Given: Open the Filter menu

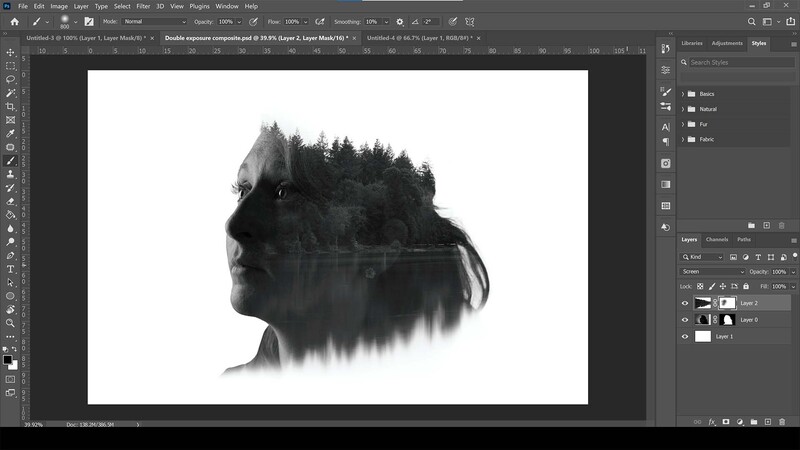Looking at the screenshot, I should (x=143, y=7).
